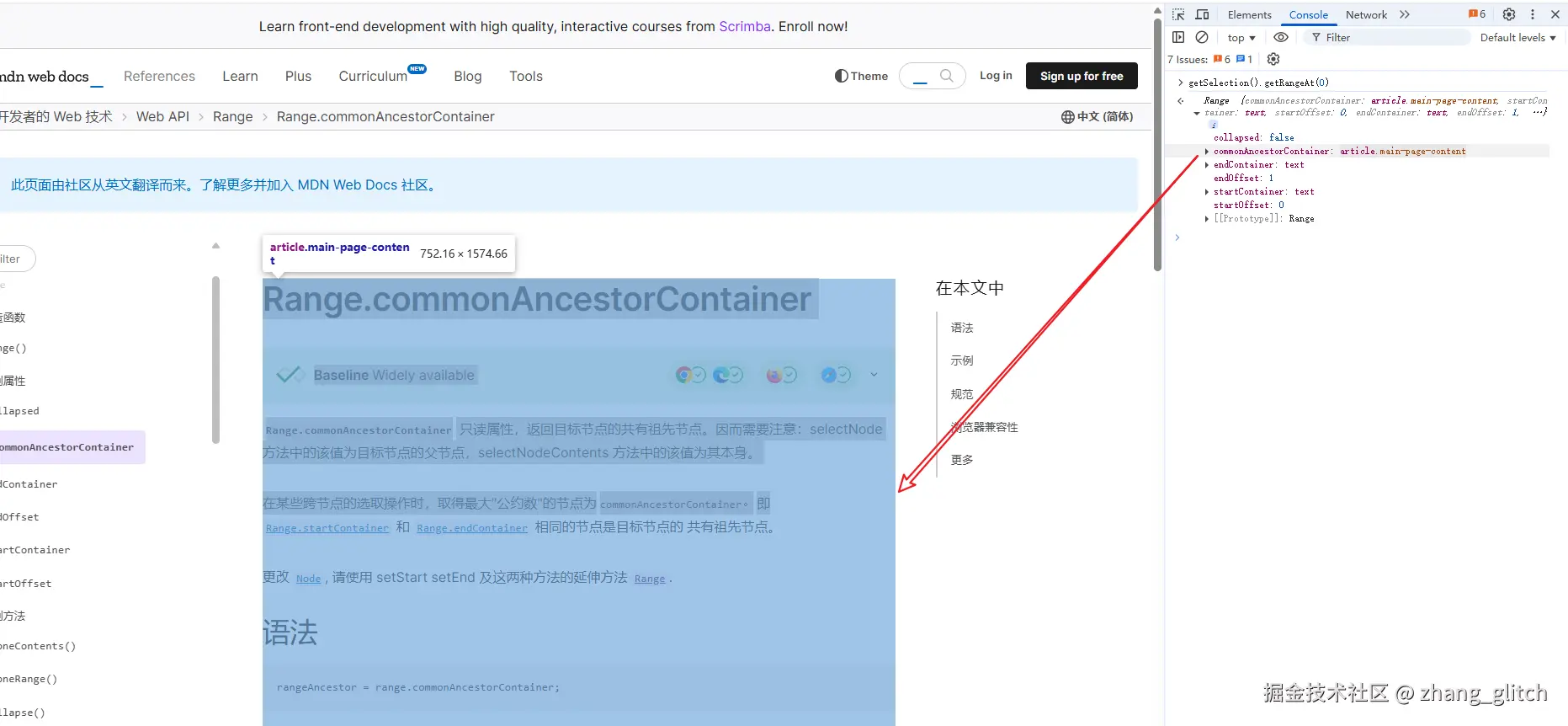Expand the [[Prototype]]: Range entry
1568x726 pixels.
pyautogui.click(x=1207, y=219)
